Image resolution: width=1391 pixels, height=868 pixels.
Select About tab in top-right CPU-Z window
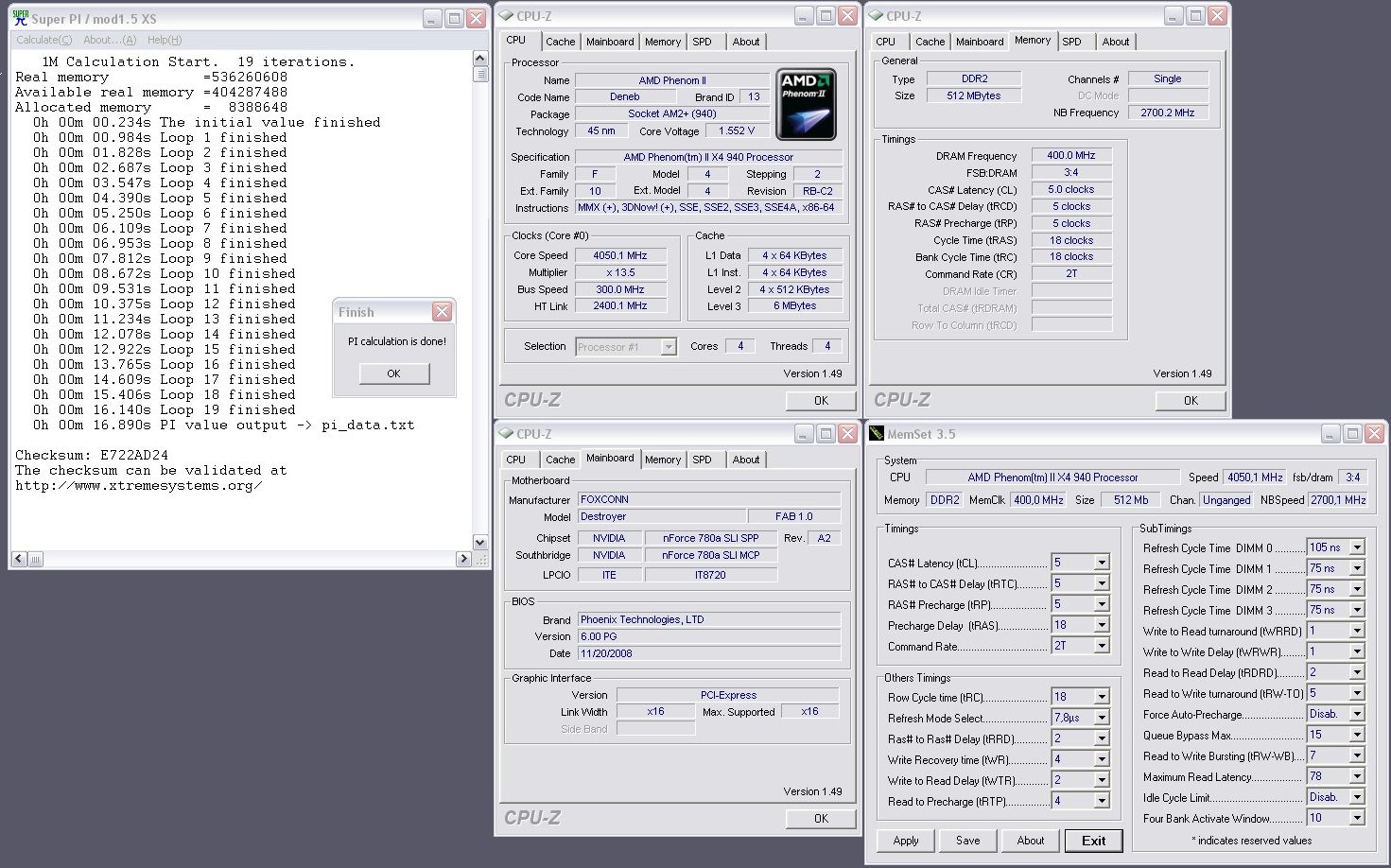[x=1116, y=42]
